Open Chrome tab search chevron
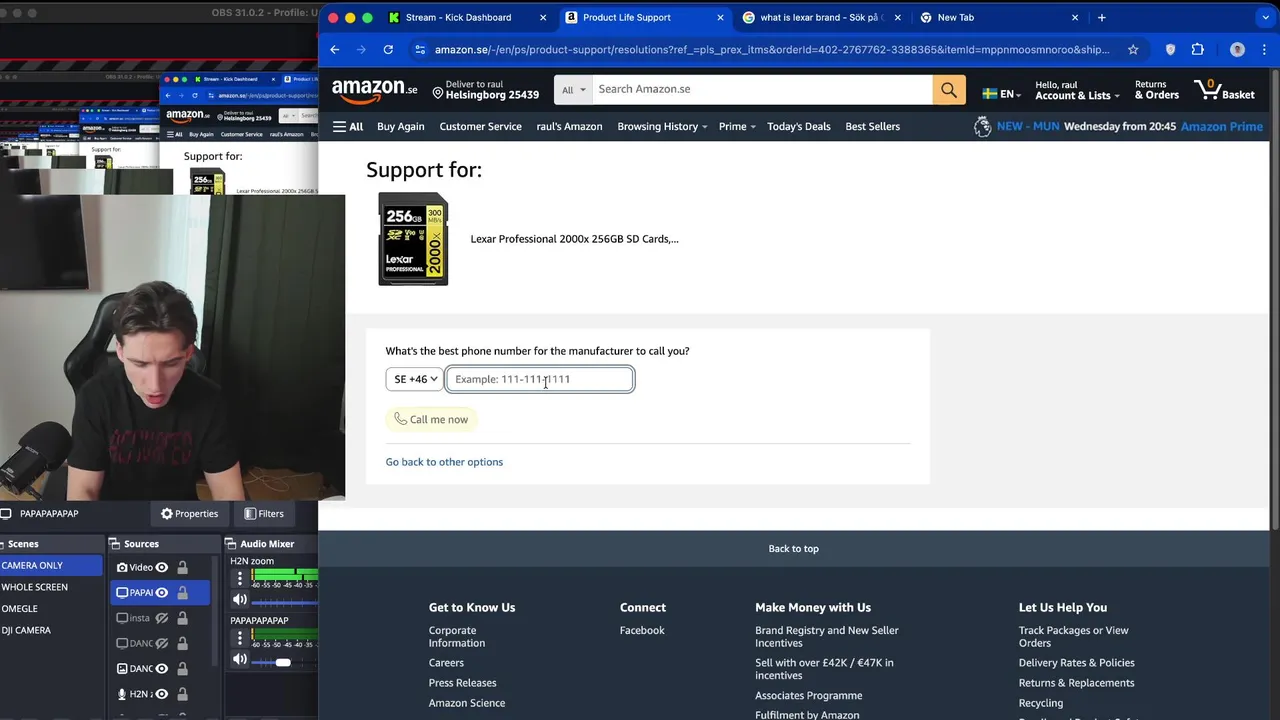Viewport: 1280px width, 720px height. point(1266,17)
